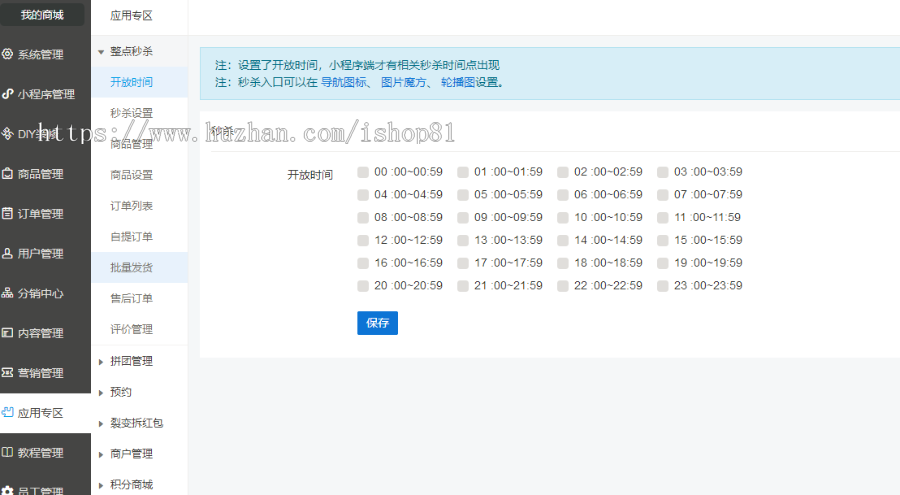900x495 pixels.
Task: Click the 商品管理 sidebar icon
Action: pyautogui.click(x=8, y=174)
